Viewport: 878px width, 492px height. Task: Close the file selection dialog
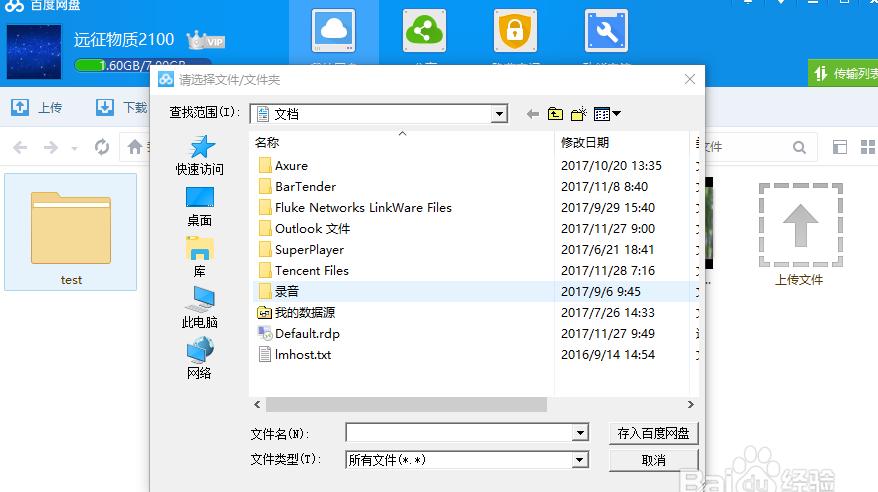pos(690,79)
